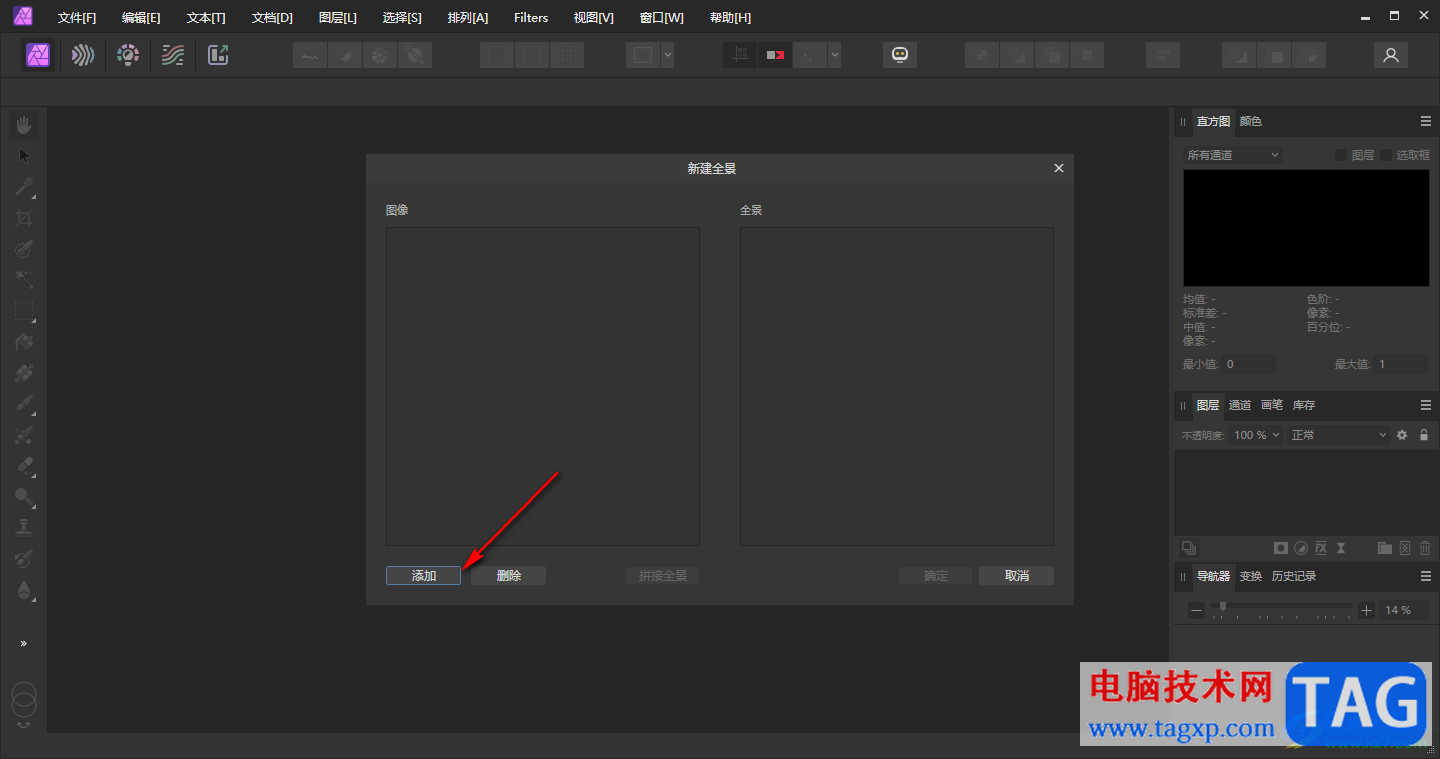Open the 帮助[H] menu

(x=730, y=17)
